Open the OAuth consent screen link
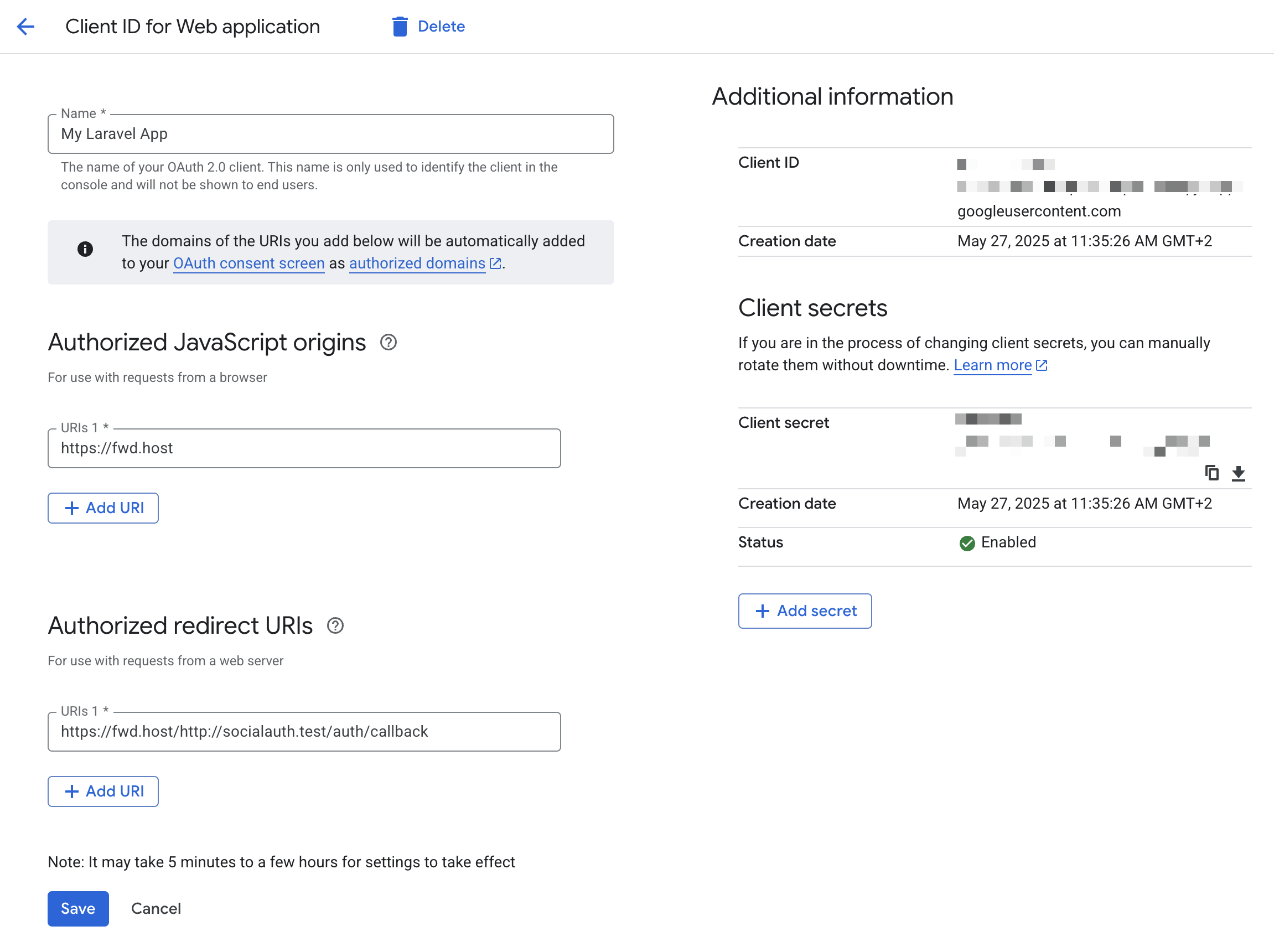Image resolution: width=1274 pixels, height=952 pixels. click(x=248, y=263)
